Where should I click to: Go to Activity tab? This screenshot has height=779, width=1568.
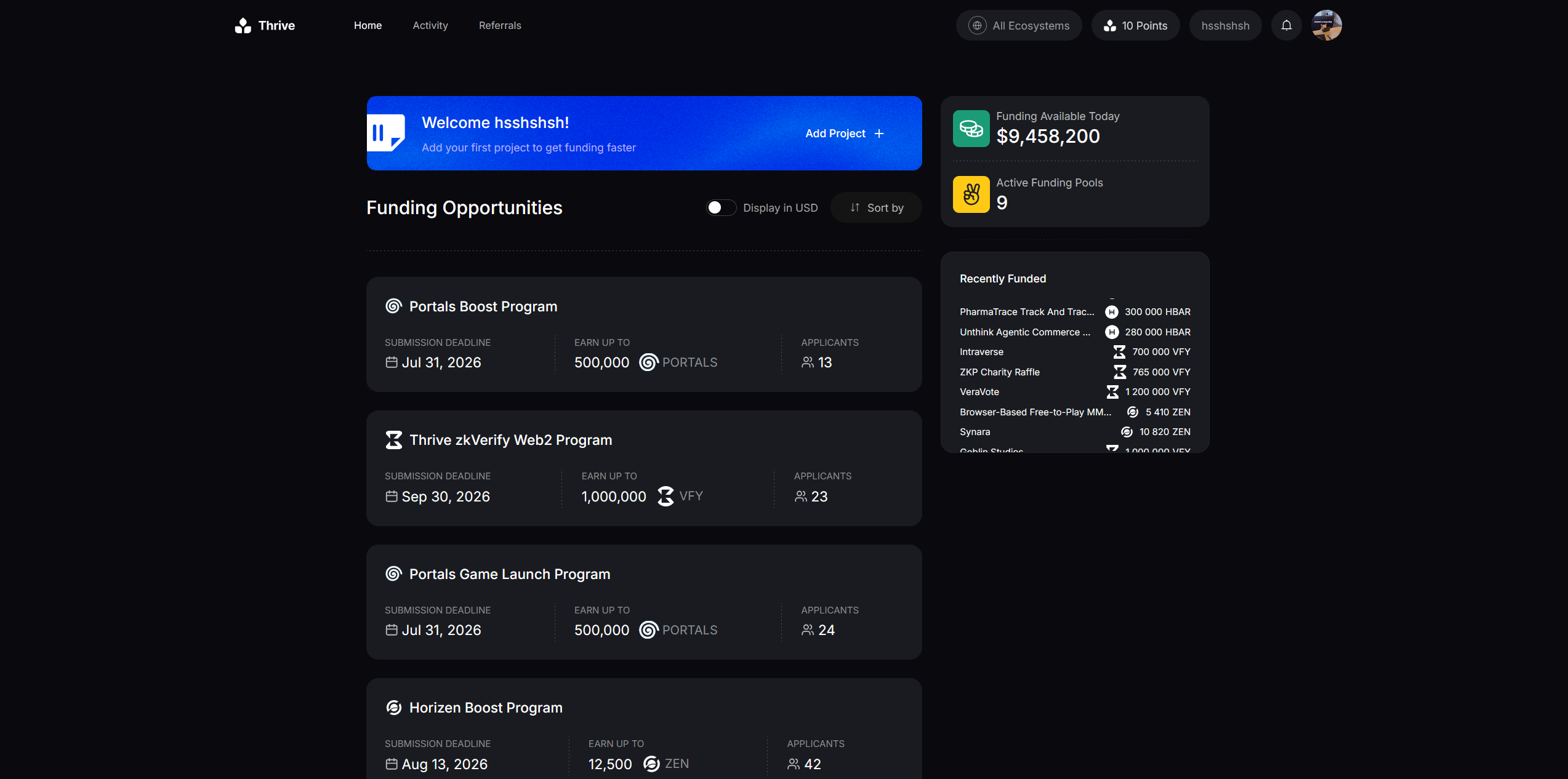[430, 25]
